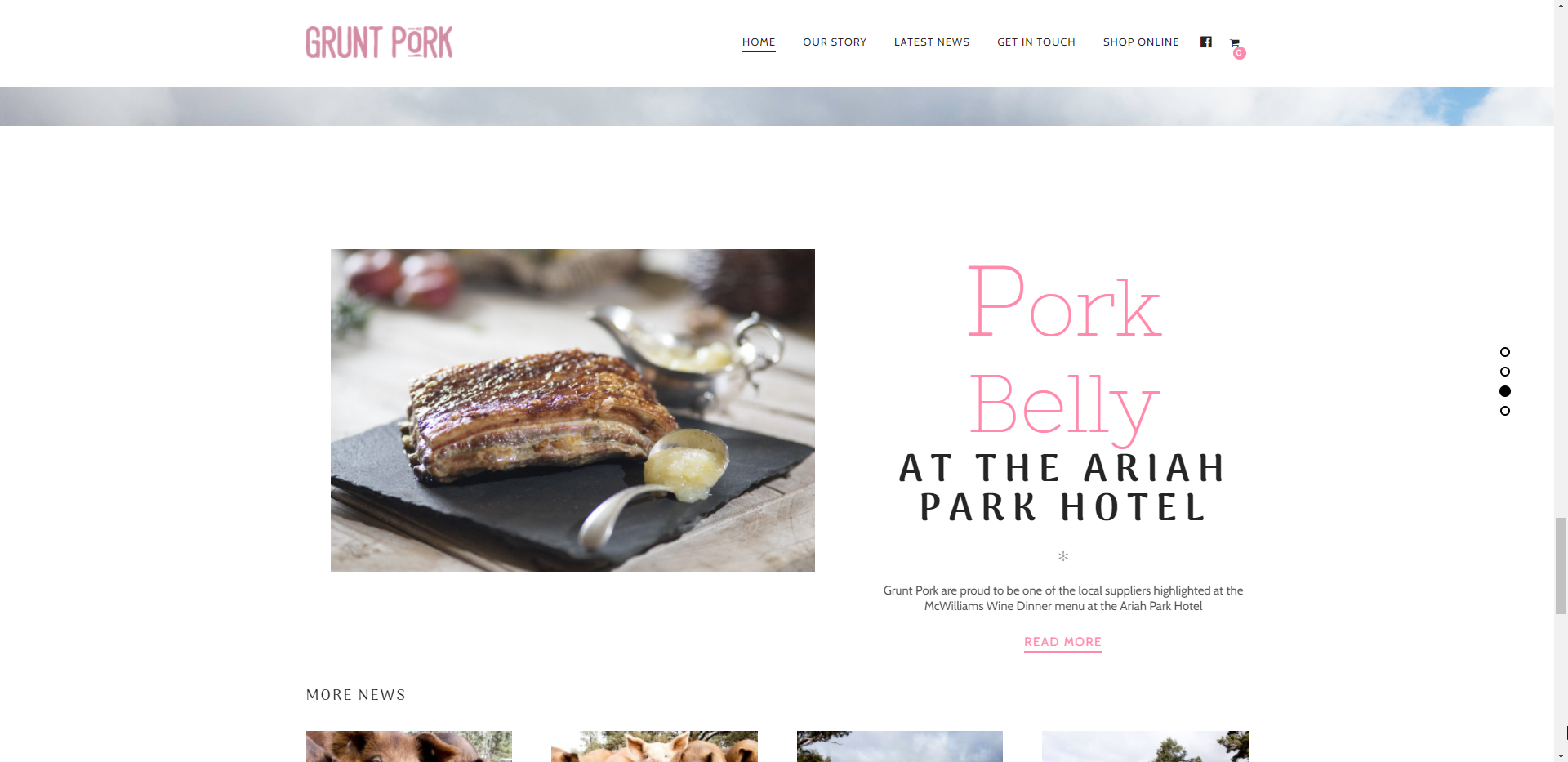
Task: Open Latest News in navigation
Action: pyautogui.click(x=932, y=42)
